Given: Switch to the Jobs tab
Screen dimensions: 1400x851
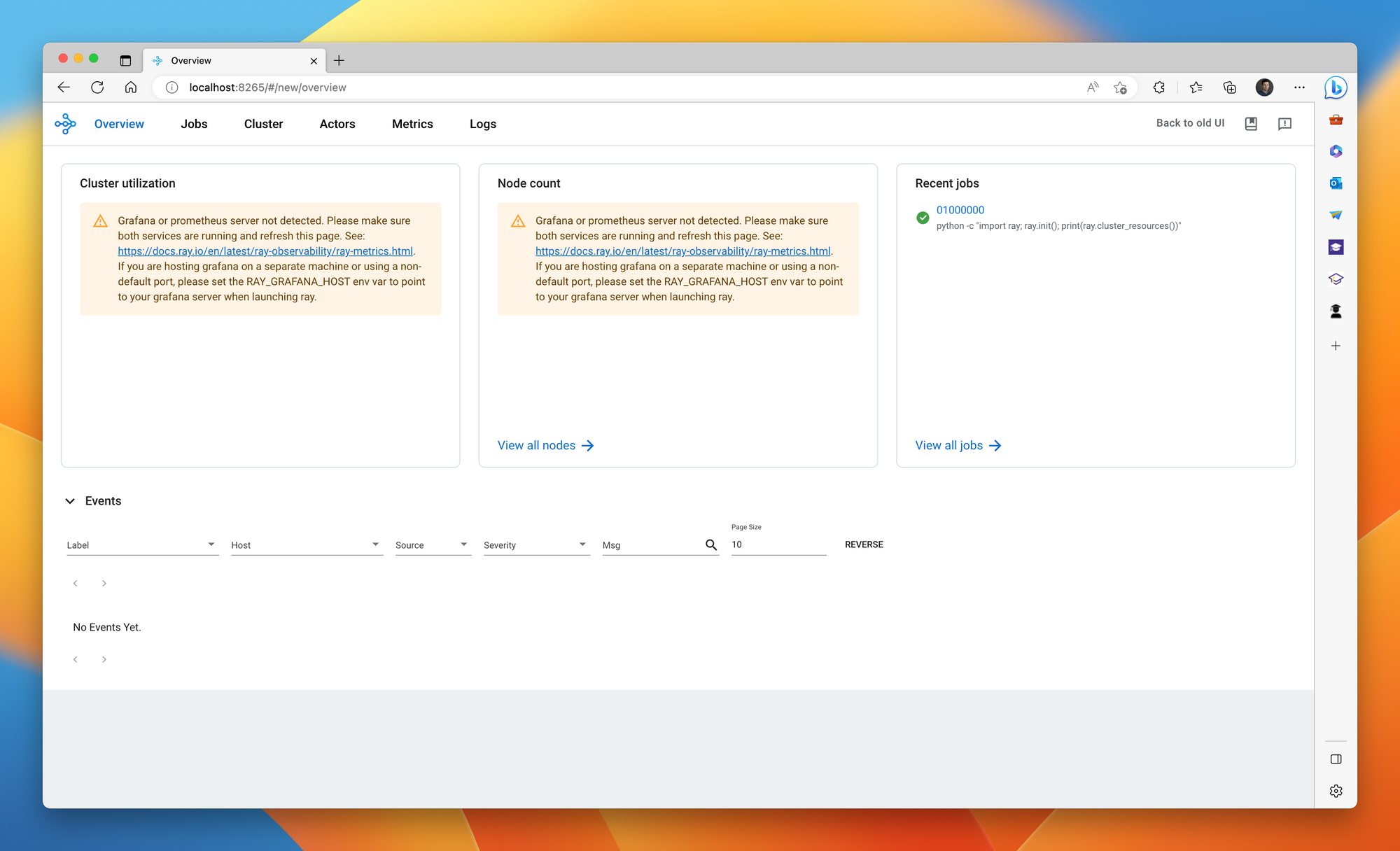Looking at the screenshot, I should 194,124.
